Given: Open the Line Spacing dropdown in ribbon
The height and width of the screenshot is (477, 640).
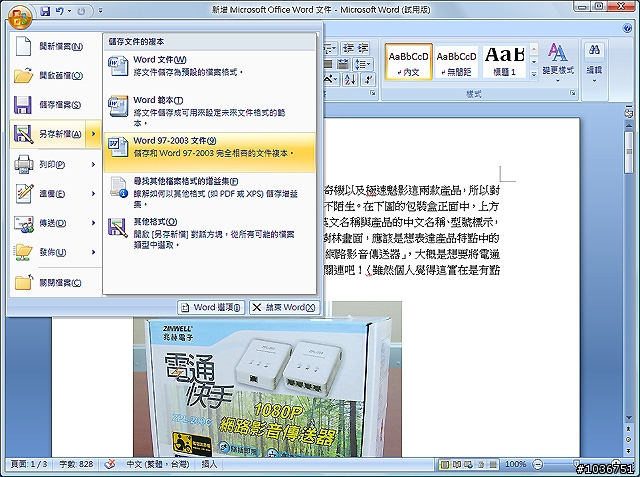Looking at the screenshot, I should pyautogui.click(x=362, y=64).
